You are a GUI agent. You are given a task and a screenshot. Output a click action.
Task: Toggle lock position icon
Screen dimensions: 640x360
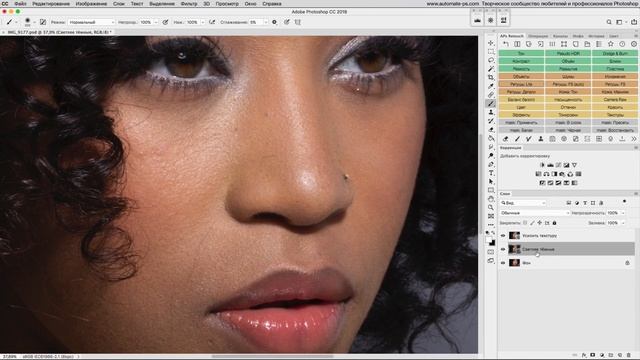point(540,223)
